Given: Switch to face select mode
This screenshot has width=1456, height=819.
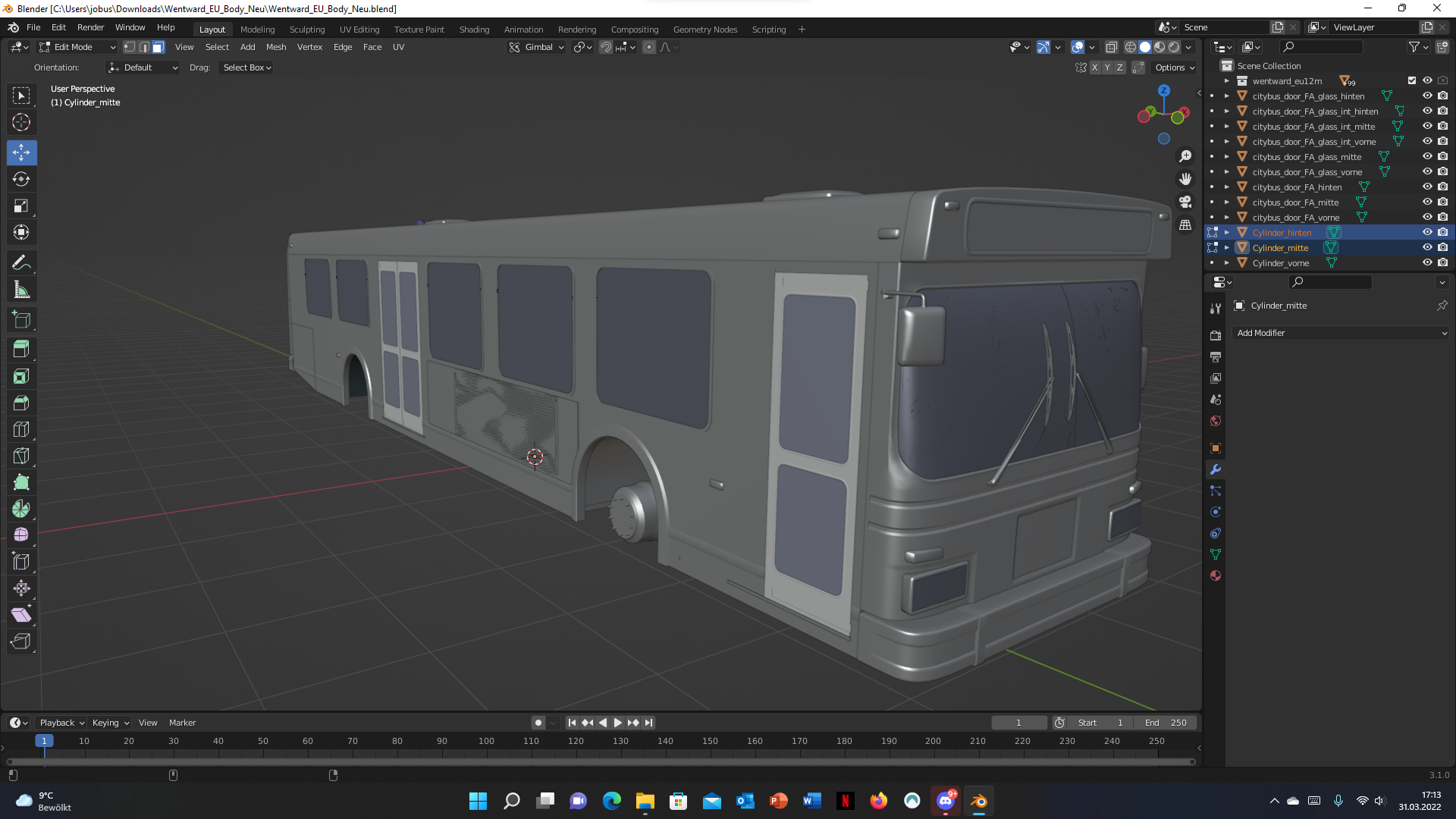Looking at the screenshot, I should click(158, 47).
